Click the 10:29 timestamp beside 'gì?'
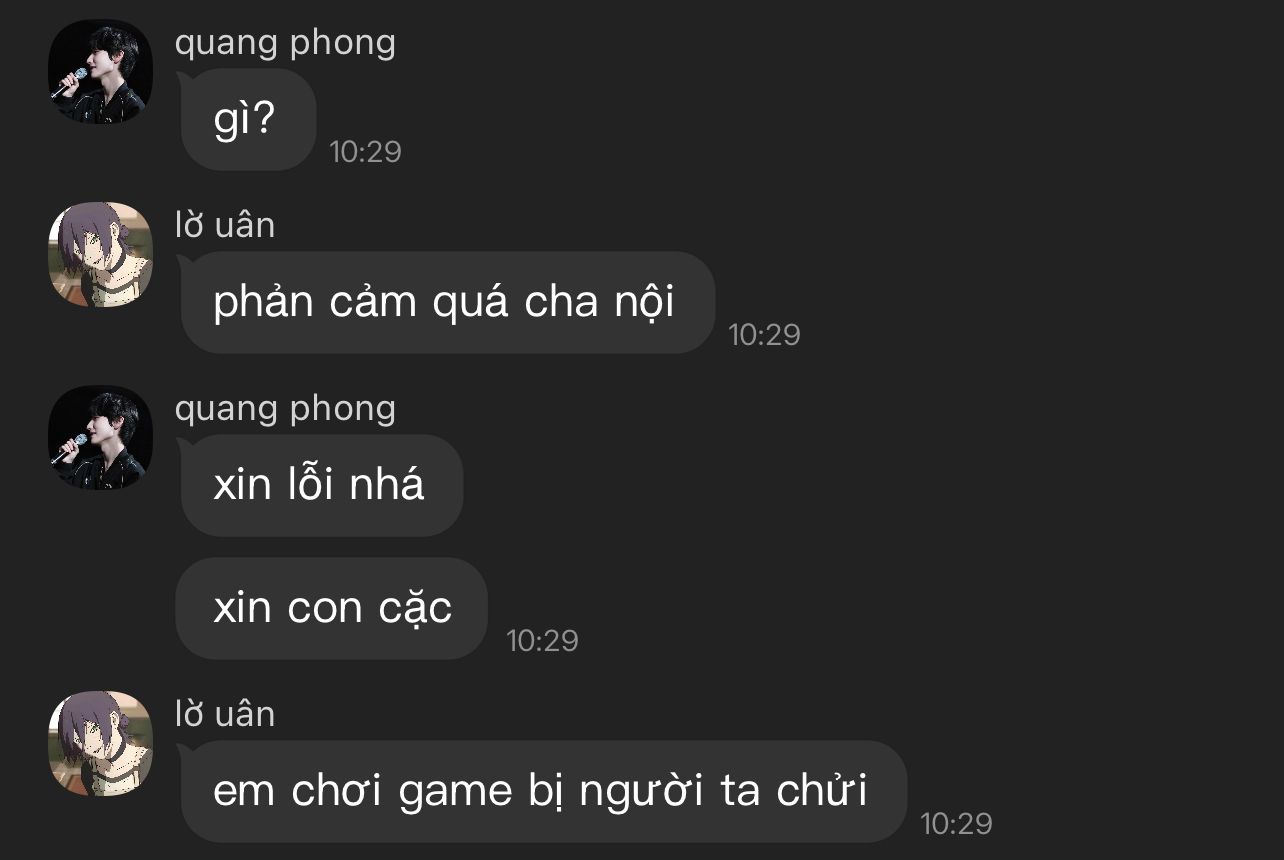Screen dimensions: 1284x860 click(x=366, y=152)
